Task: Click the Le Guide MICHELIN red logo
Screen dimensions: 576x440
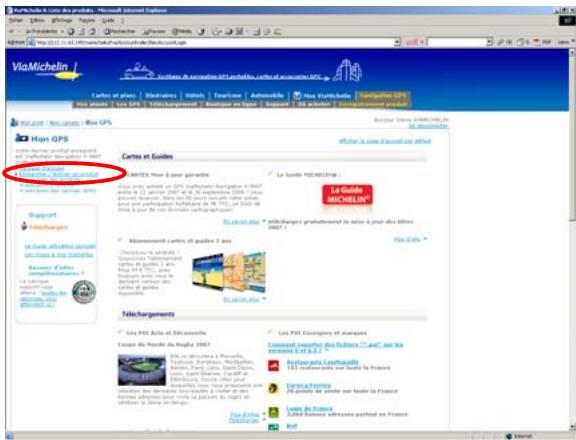Action: 348,195
